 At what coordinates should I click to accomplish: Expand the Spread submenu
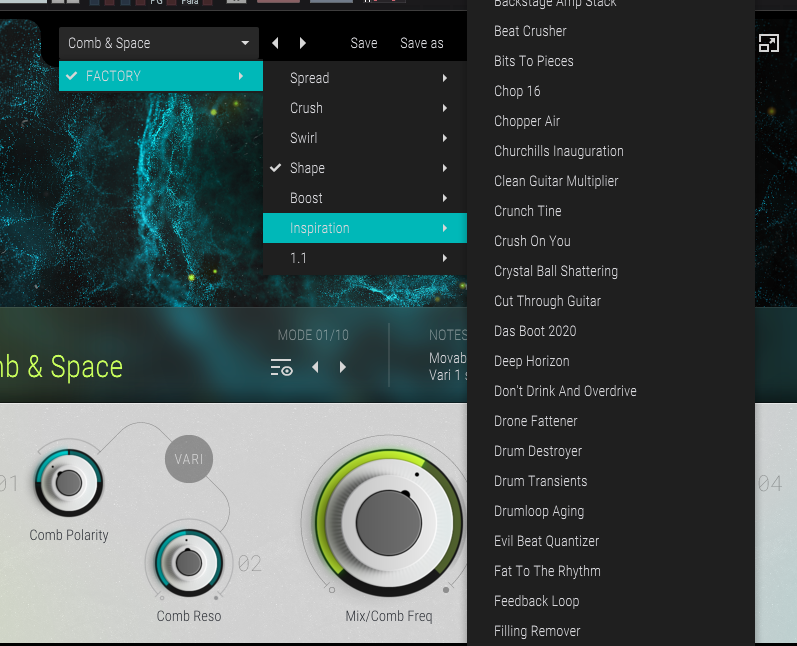click(x=365, y=78)
